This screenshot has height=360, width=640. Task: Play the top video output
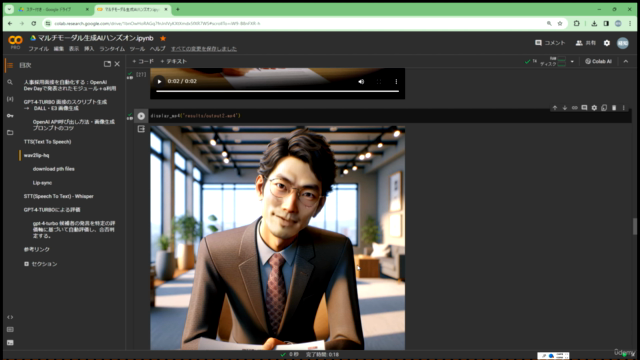(159, 82)
